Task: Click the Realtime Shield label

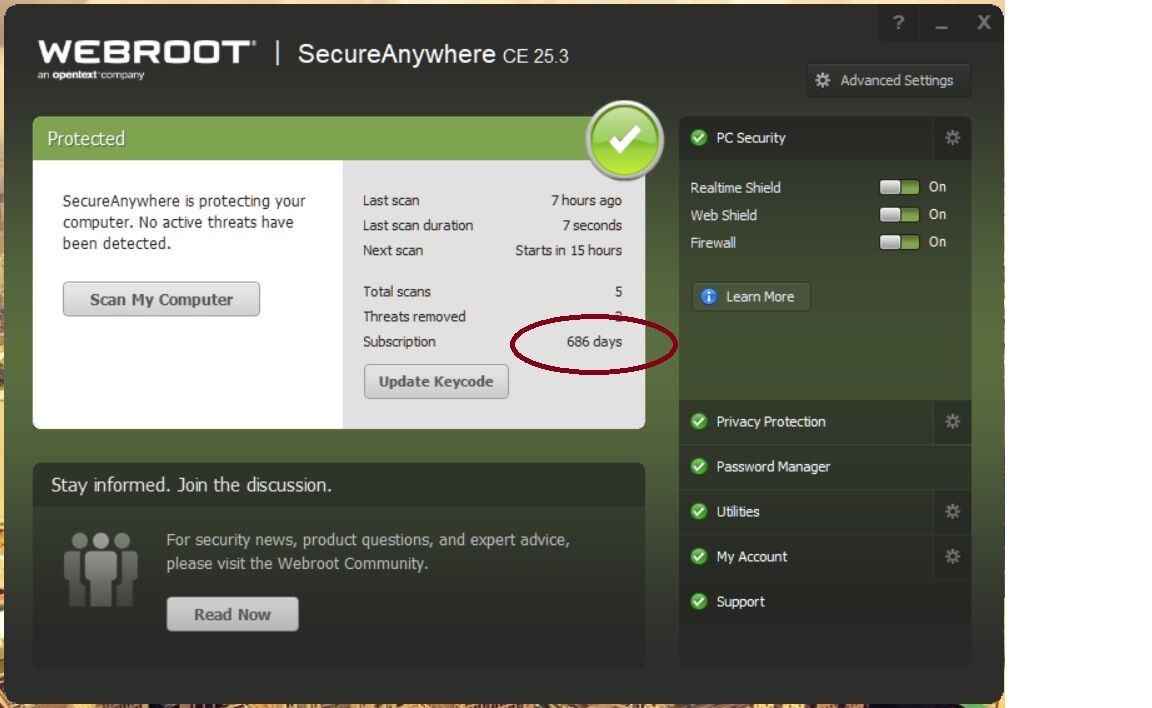Action: click(735, 187)
